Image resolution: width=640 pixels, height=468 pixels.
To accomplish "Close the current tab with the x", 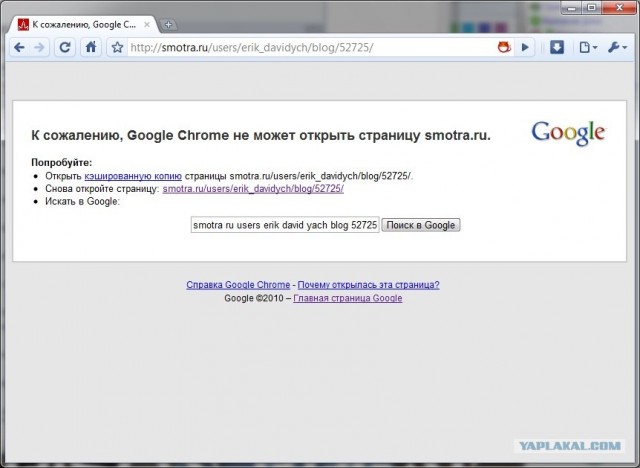I will tap(147, 25).
